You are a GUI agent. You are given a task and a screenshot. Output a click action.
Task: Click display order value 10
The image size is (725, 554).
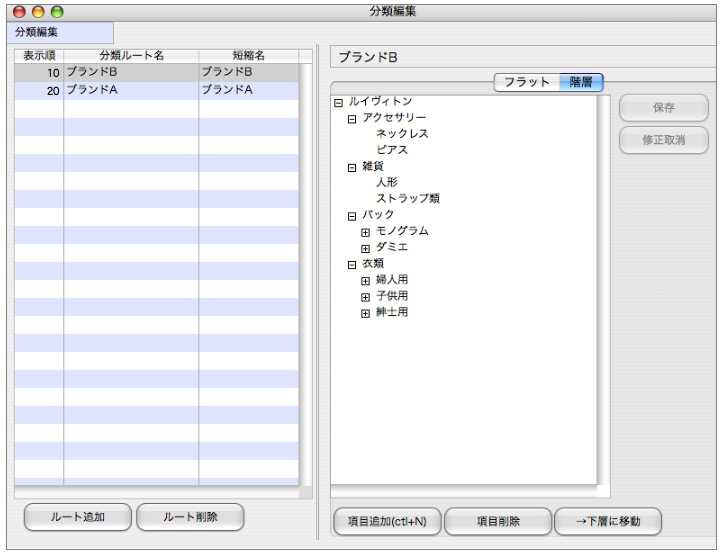[39, 73]
